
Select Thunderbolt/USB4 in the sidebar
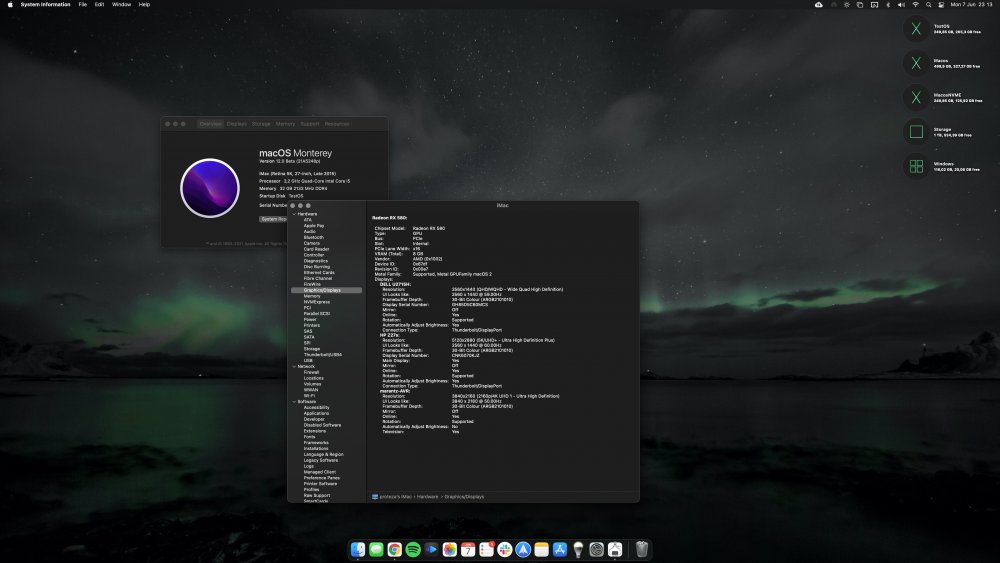322,355
